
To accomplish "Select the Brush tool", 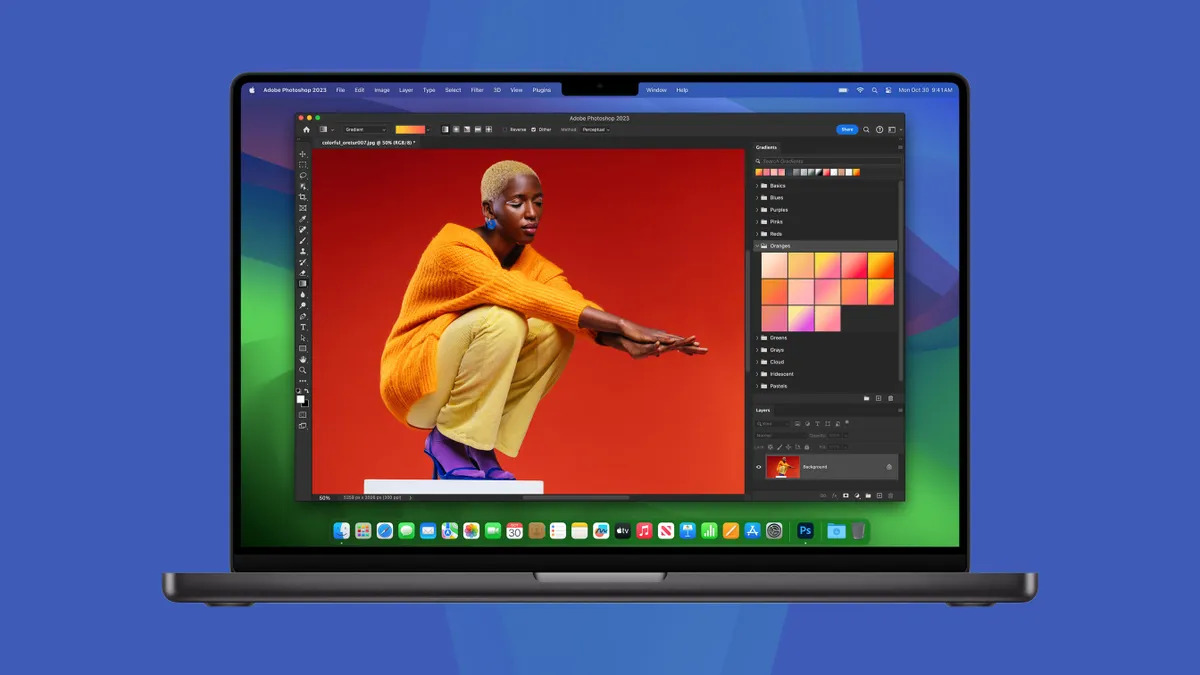I will (x=303, y=241).
